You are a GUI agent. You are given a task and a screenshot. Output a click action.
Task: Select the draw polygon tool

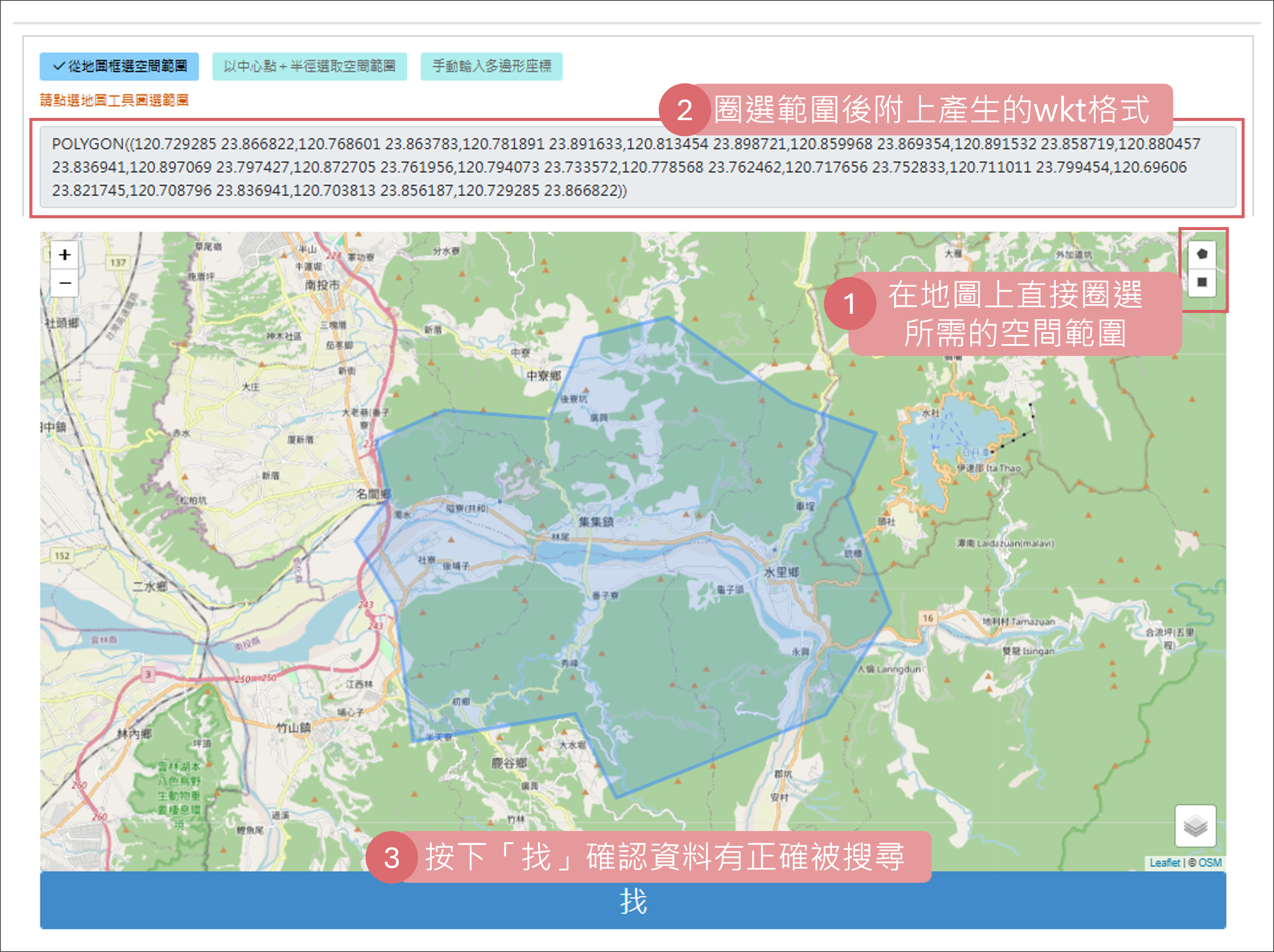tap(1201, 254)
